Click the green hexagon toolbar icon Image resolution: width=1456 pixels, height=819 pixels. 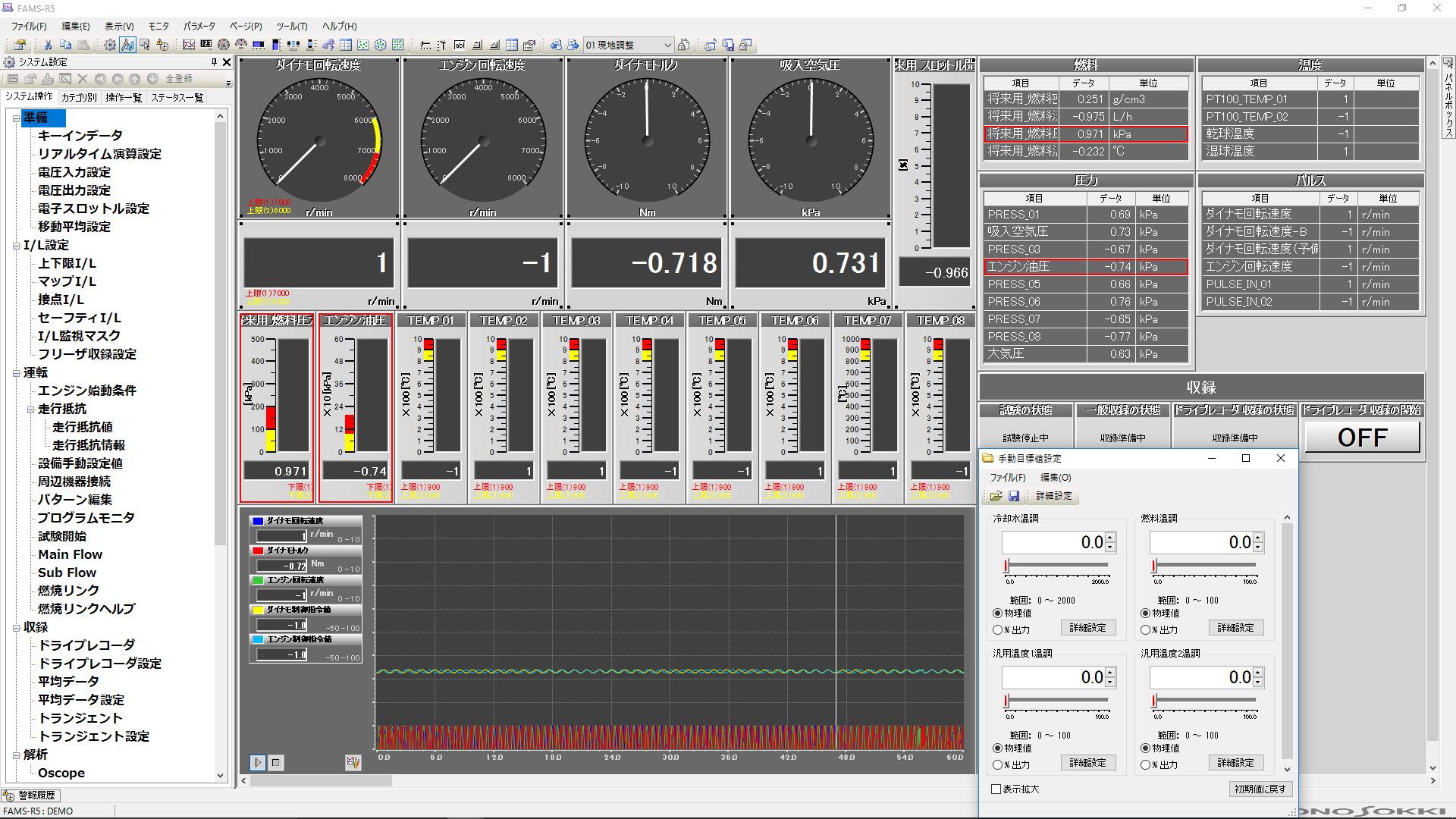pos(381,45)
